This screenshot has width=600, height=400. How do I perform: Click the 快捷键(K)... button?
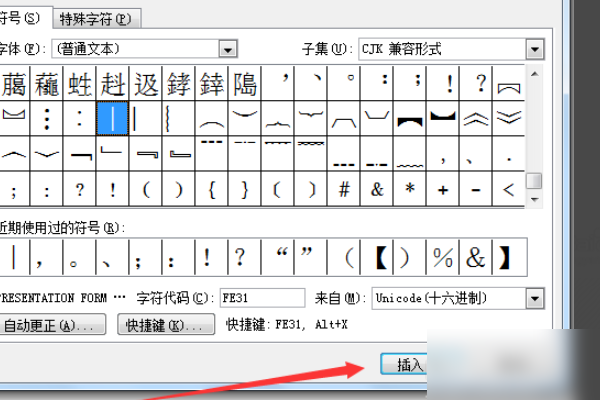(166, 325)
